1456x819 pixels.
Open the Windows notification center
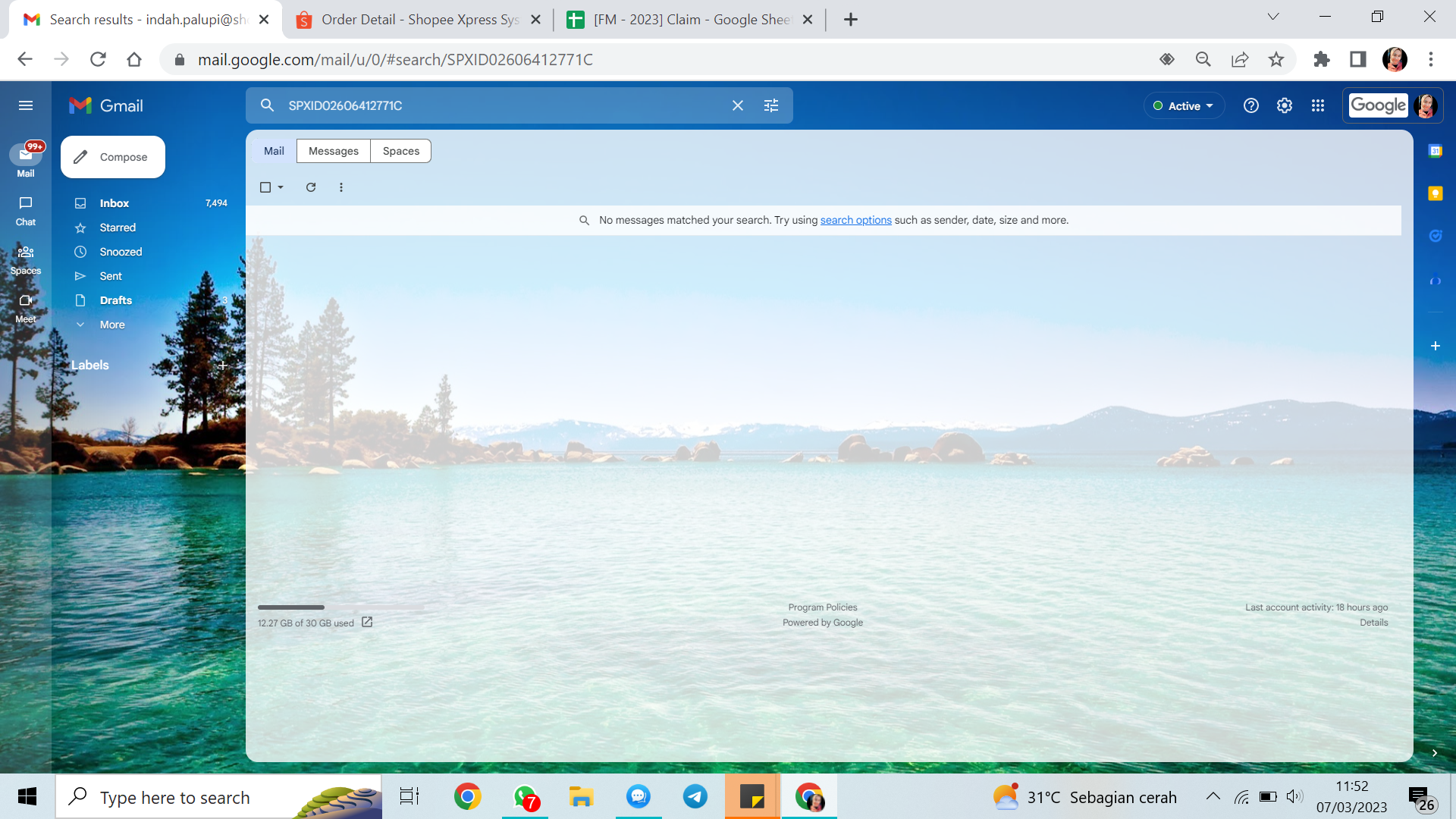(1421, 798)
